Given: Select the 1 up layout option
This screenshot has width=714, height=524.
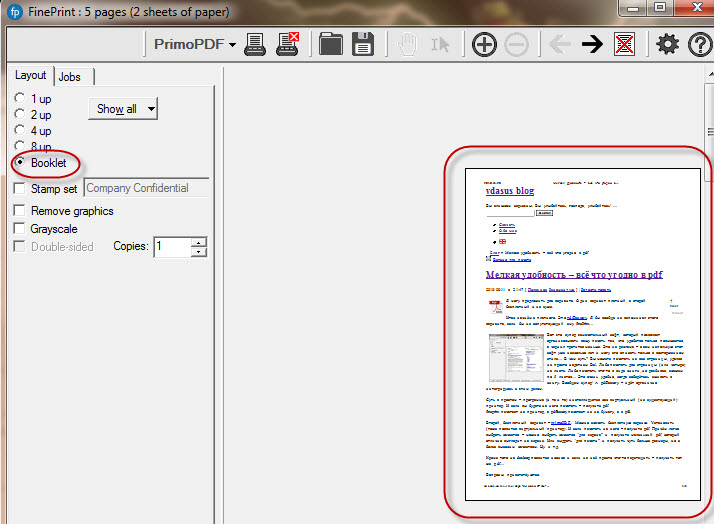Looking at the screenshot, I should tap(20, 99).
